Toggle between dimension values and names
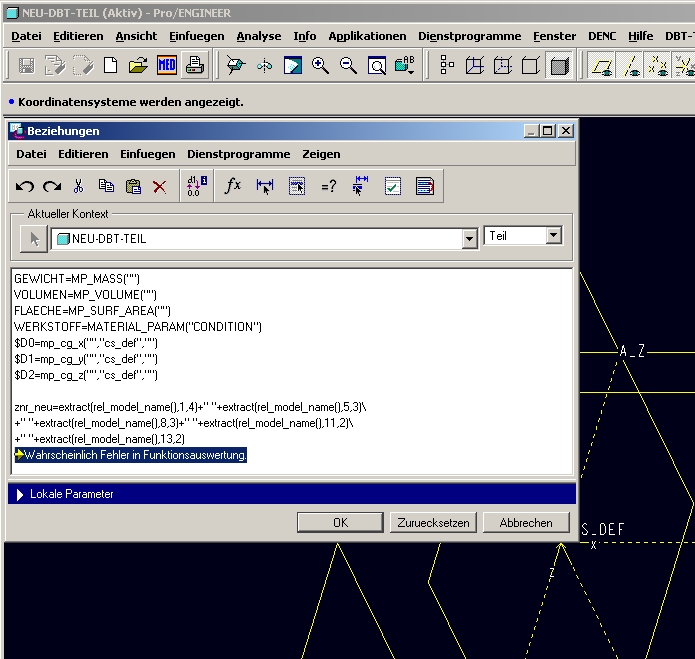Screen dimensions: 695x659 [197, 186]
